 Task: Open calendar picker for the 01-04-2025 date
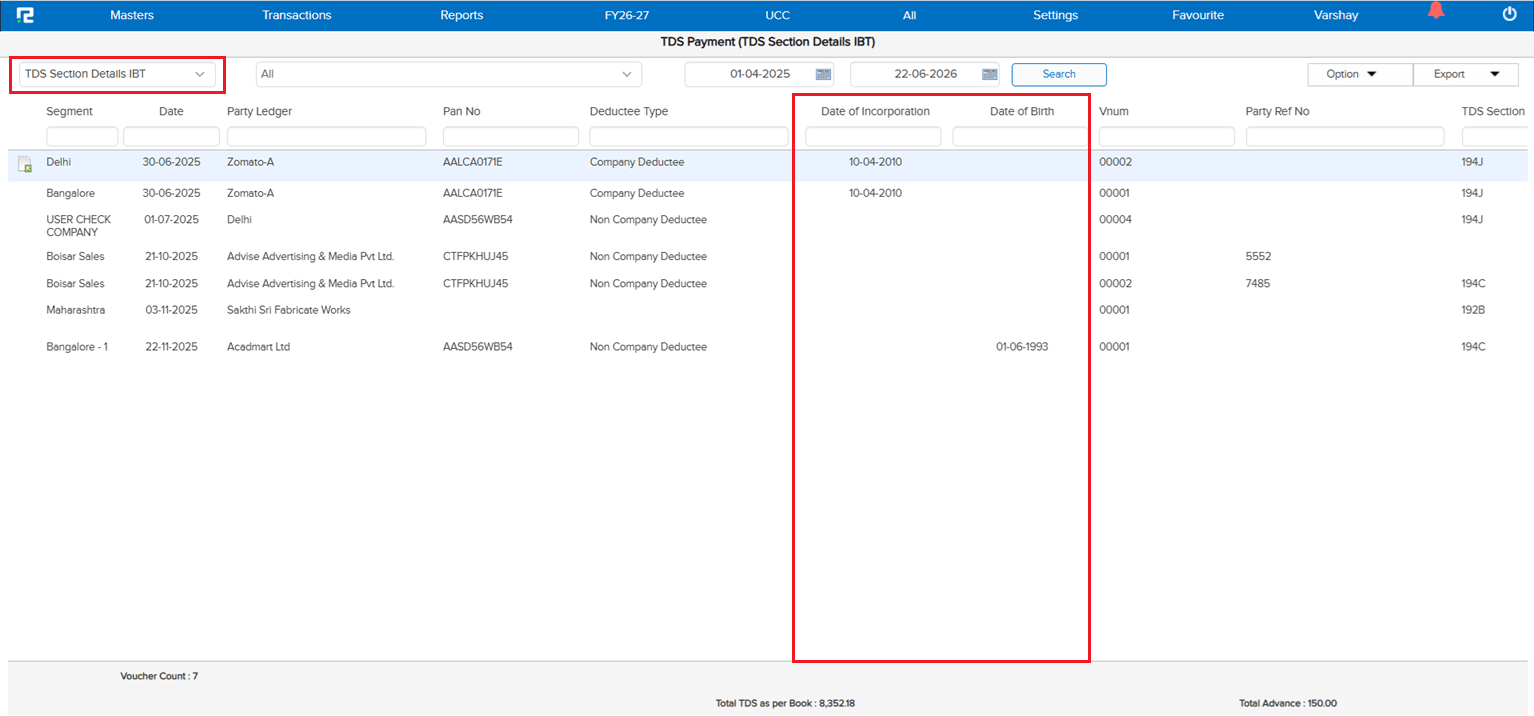(x=824, y=74)
